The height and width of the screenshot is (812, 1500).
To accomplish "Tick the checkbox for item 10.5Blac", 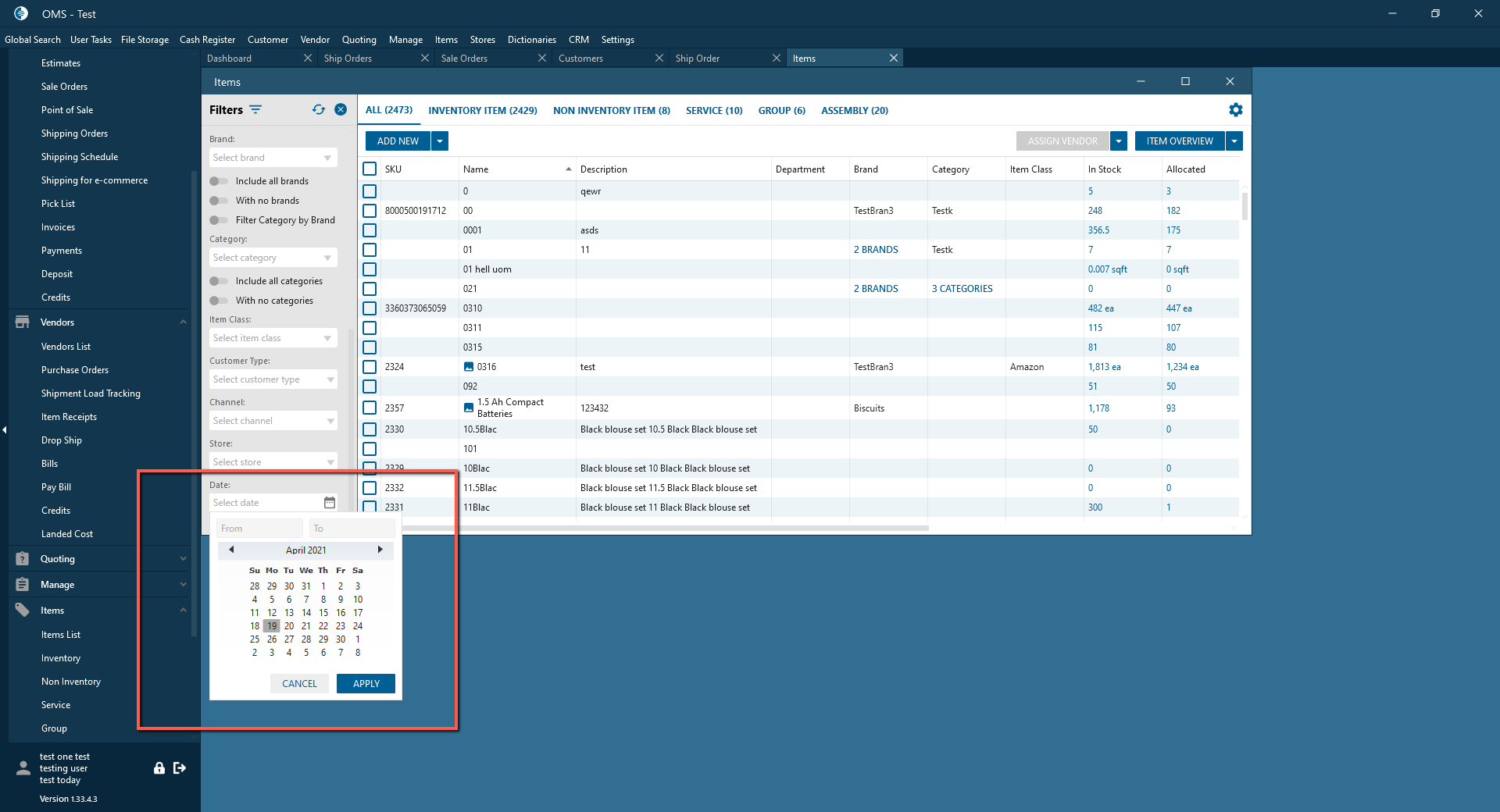I will (370, 429).
